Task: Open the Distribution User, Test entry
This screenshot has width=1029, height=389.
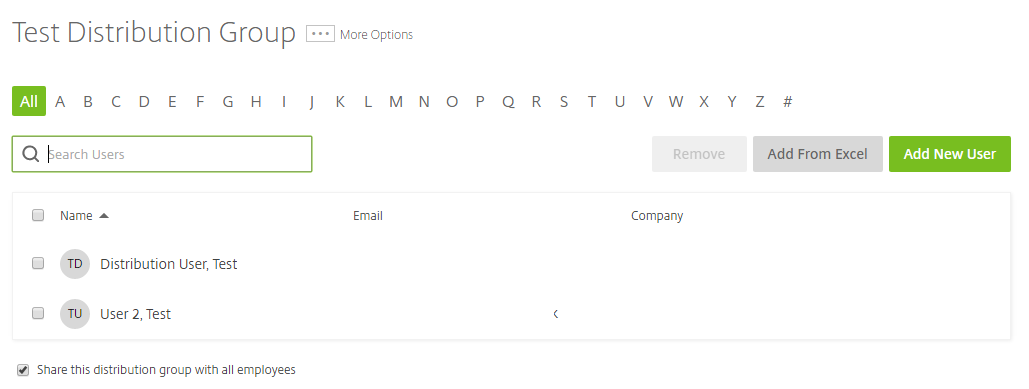Action: (x=169, y=264)
